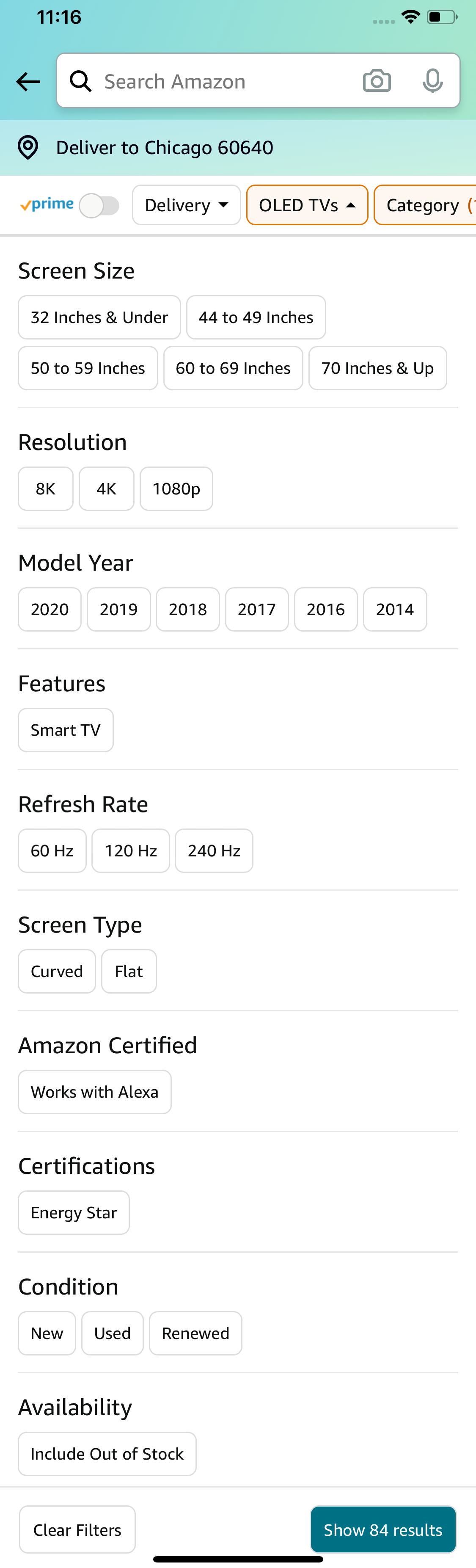
Task: Click the Clear Filters button
Action: [77, 1529]
